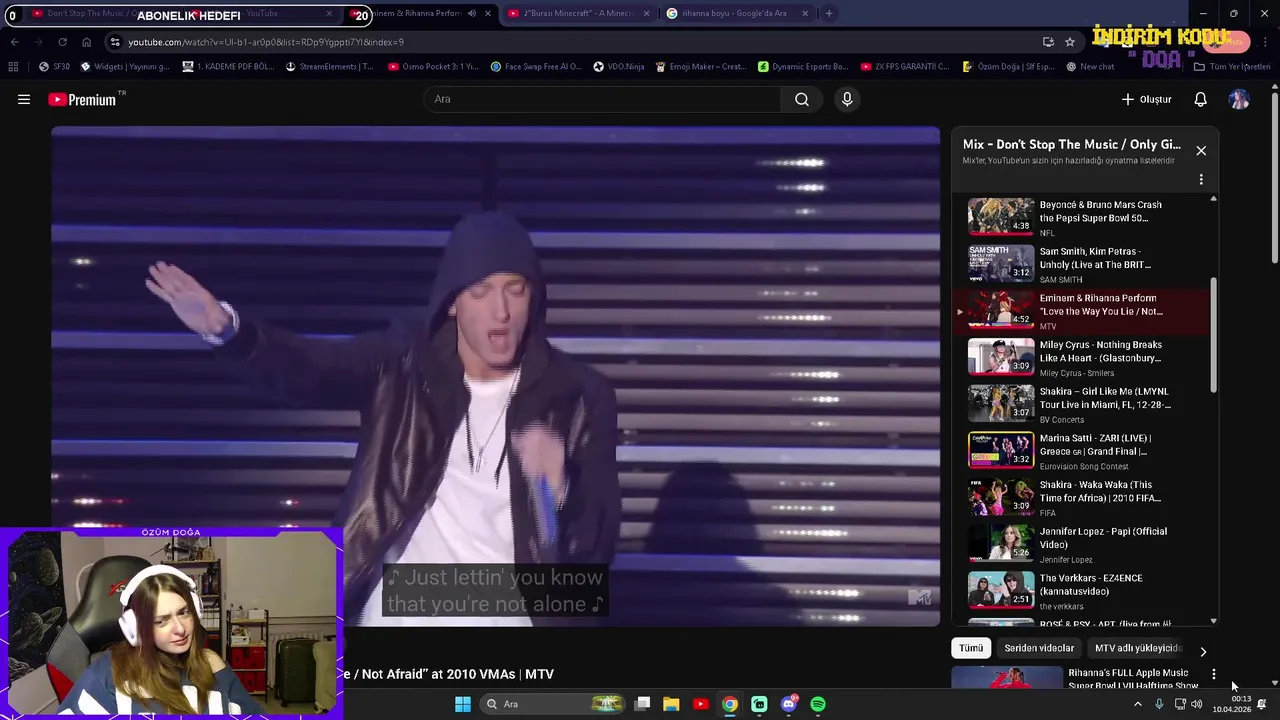Open the bookmarks apps grid icon

13,66
